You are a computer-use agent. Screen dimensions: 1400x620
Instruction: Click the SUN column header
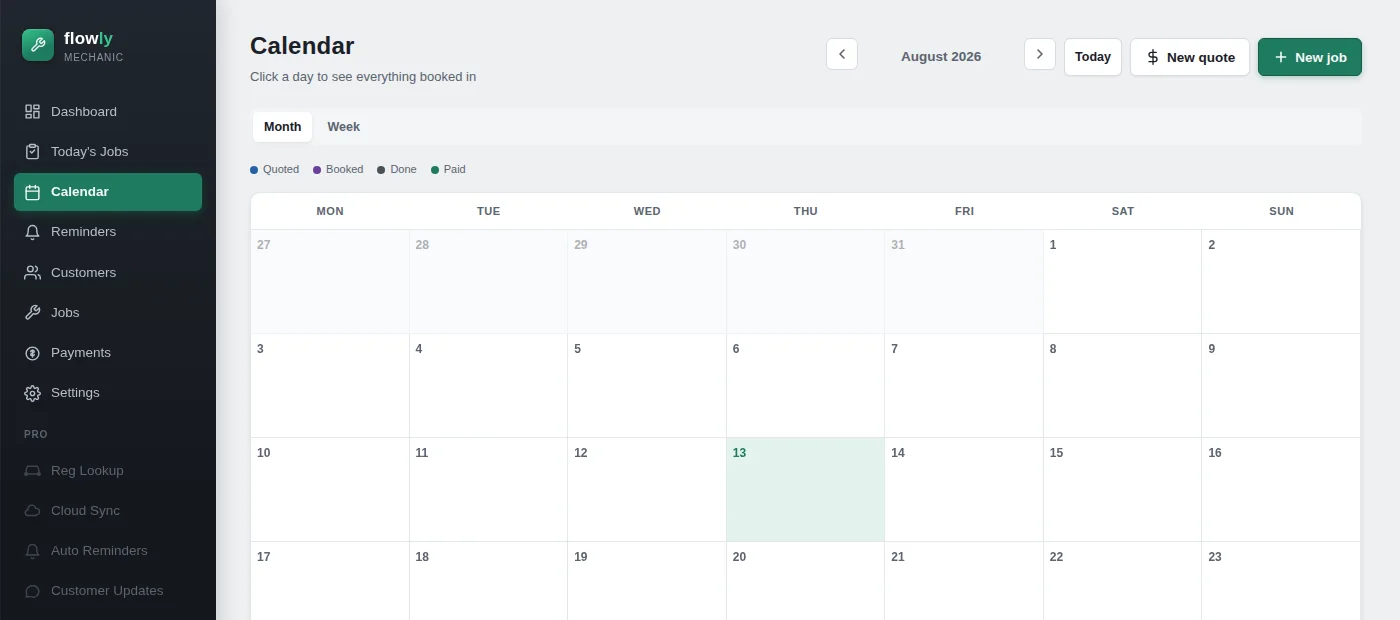tap(1281, 211)
